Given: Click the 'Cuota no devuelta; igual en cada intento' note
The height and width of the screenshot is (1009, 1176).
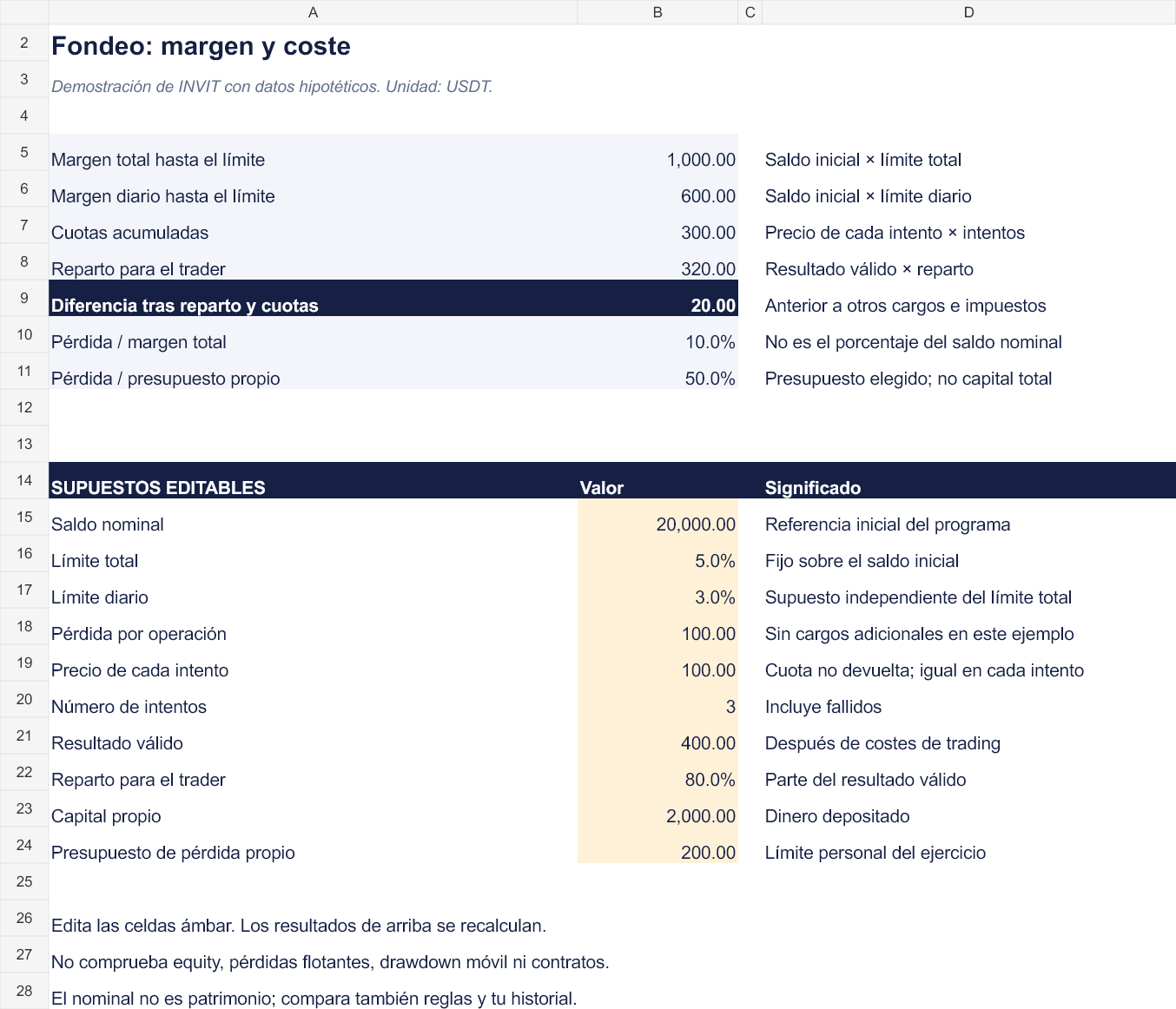Looking at the screenshot, I should click(924, 670).
